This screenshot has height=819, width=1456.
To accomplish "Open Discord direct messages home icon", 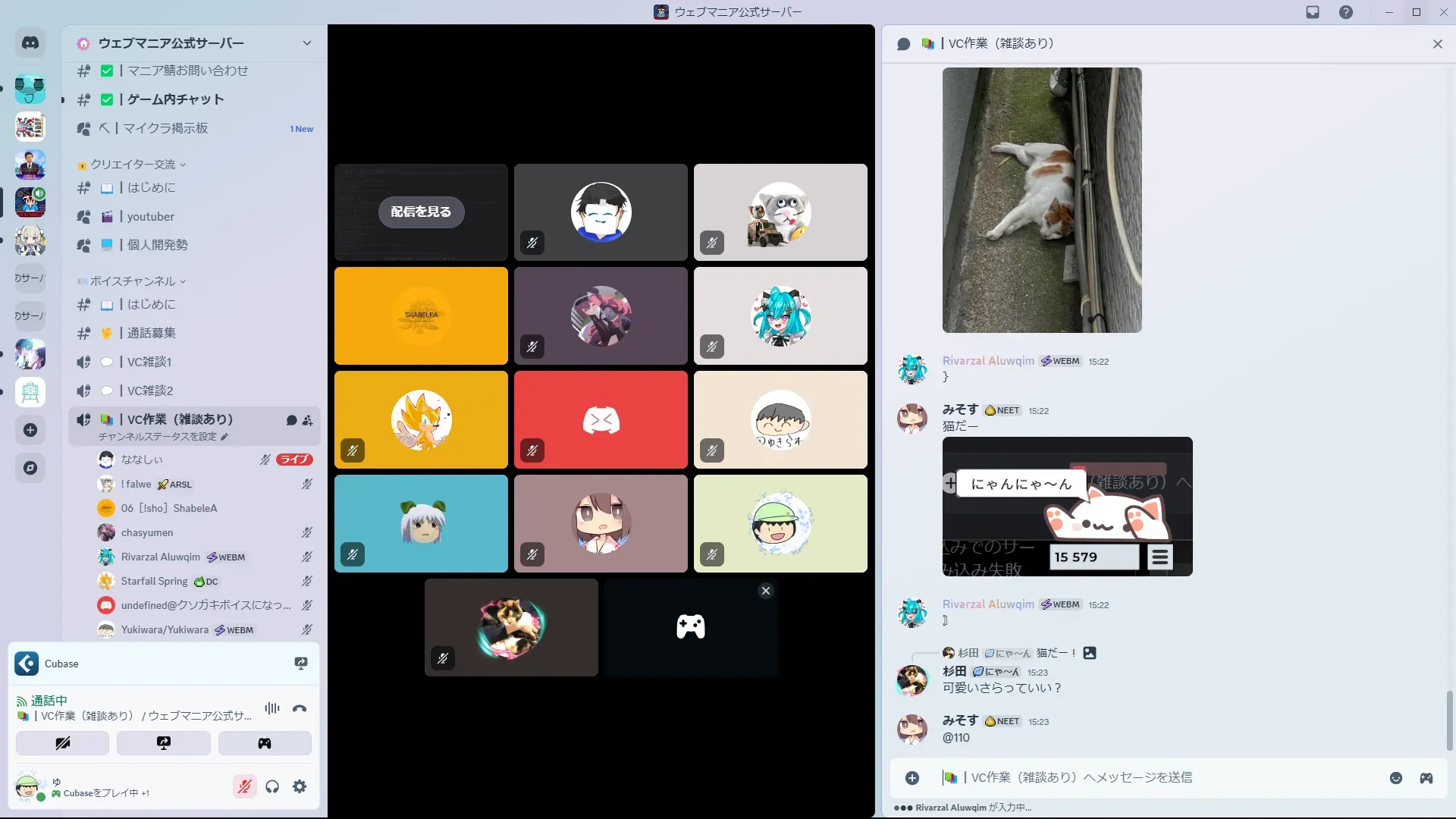I will click(30, 43).
